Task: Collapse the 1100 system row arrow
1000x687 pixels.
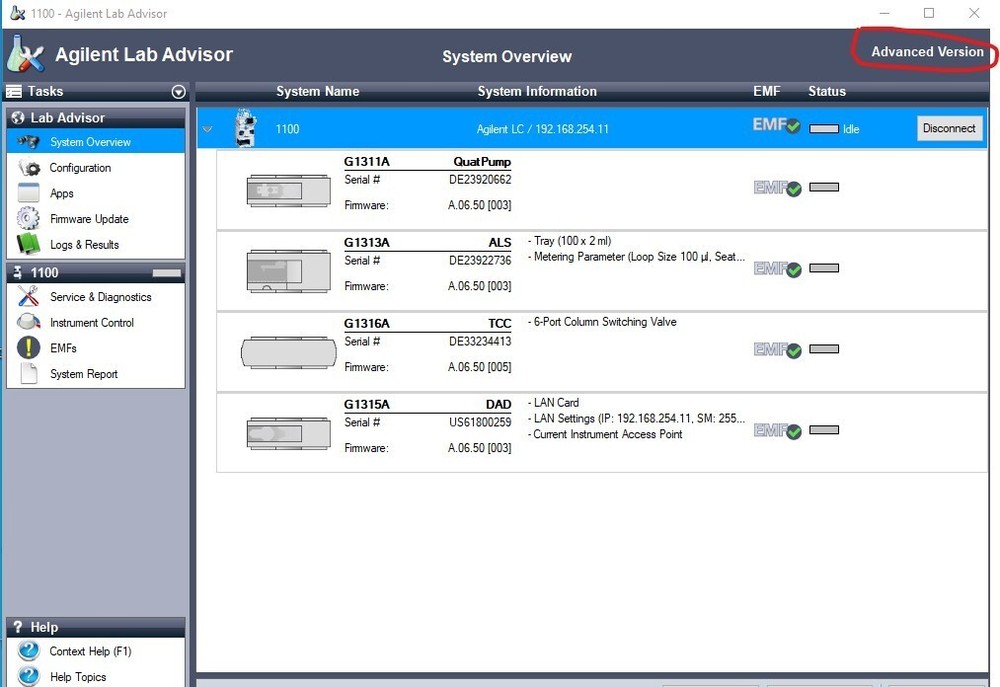Action: 207,129
